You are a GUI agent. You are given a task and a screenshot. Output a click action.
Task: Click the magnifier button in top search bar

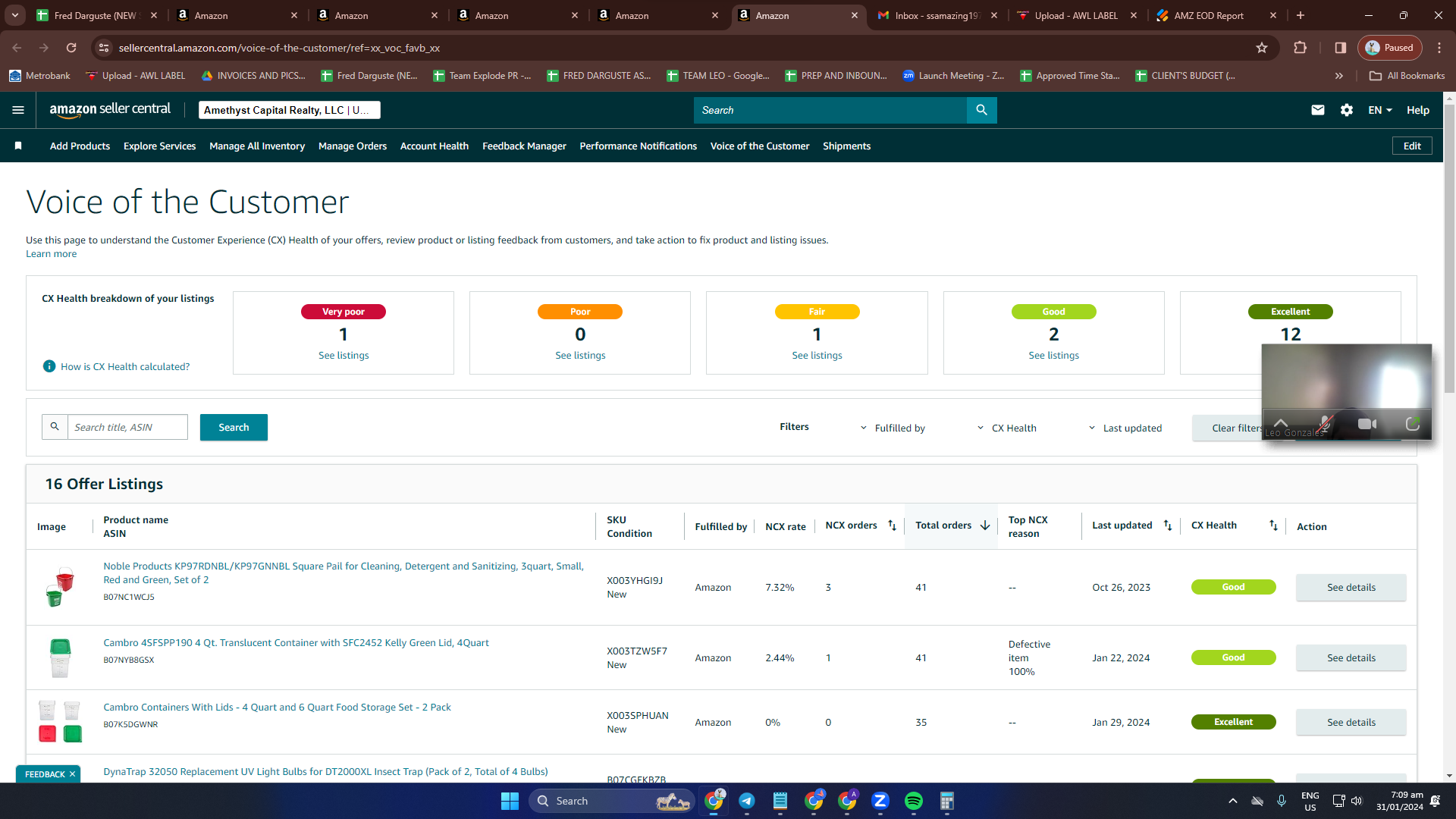click(981, 111)
